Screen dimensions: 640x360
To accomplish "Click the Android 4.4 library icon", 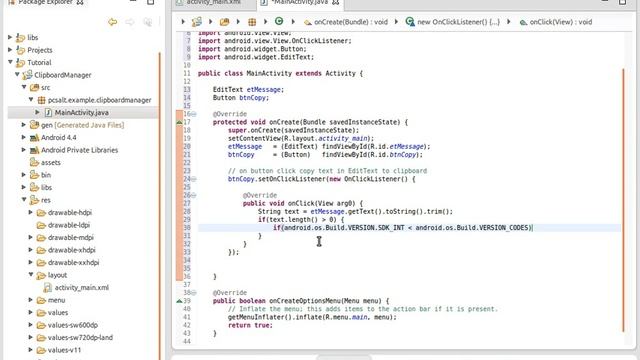I will click(x=34, y=138).
